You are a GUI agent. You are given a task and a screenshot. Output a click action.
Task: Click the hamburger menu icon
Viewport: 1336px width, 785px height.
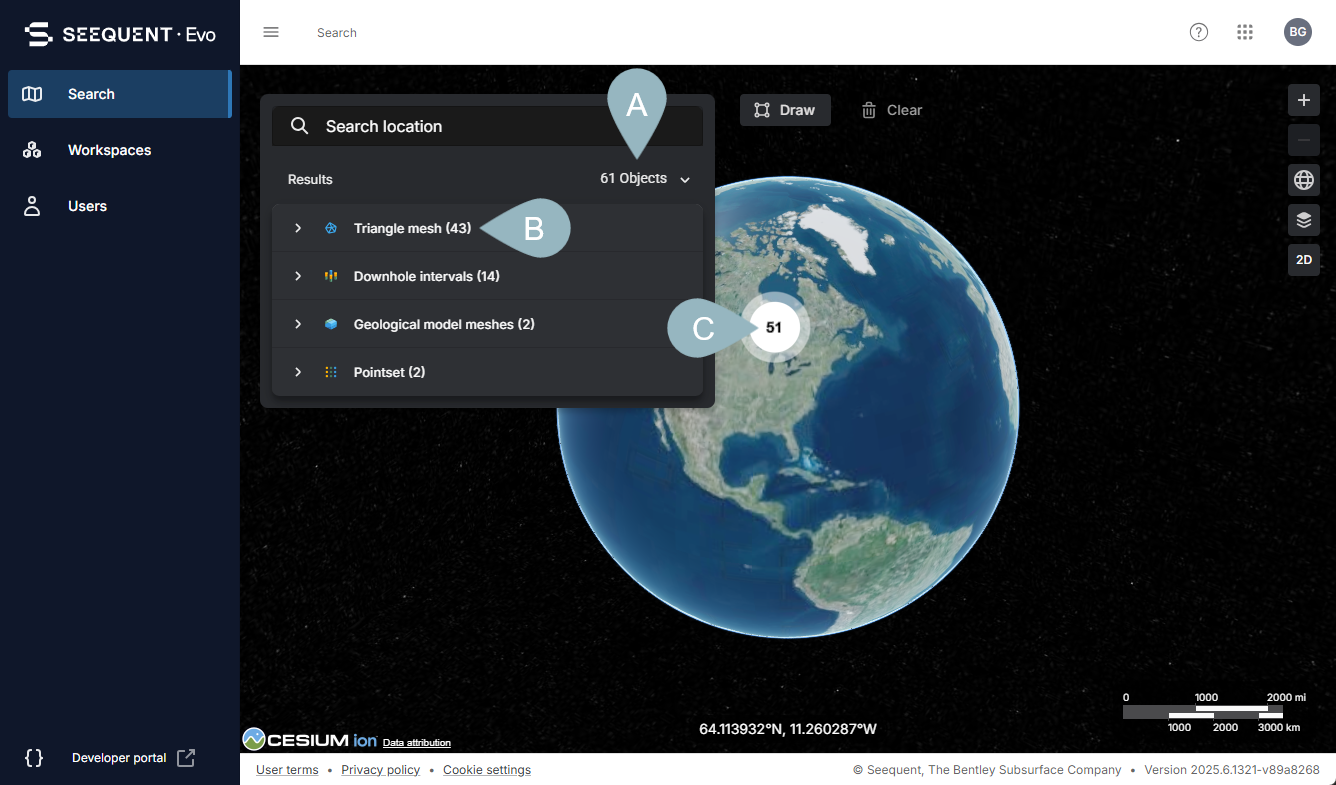pos(271,32)
